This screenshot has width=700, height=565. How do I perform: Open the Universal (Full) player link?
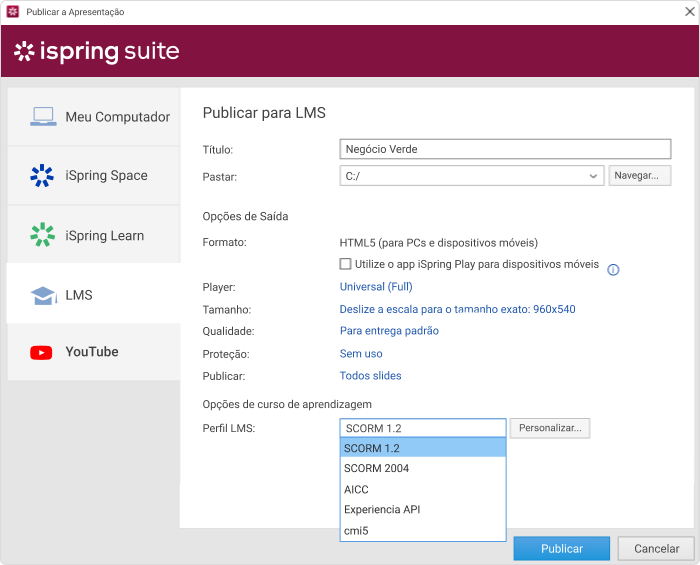click(x=376, y=287)
